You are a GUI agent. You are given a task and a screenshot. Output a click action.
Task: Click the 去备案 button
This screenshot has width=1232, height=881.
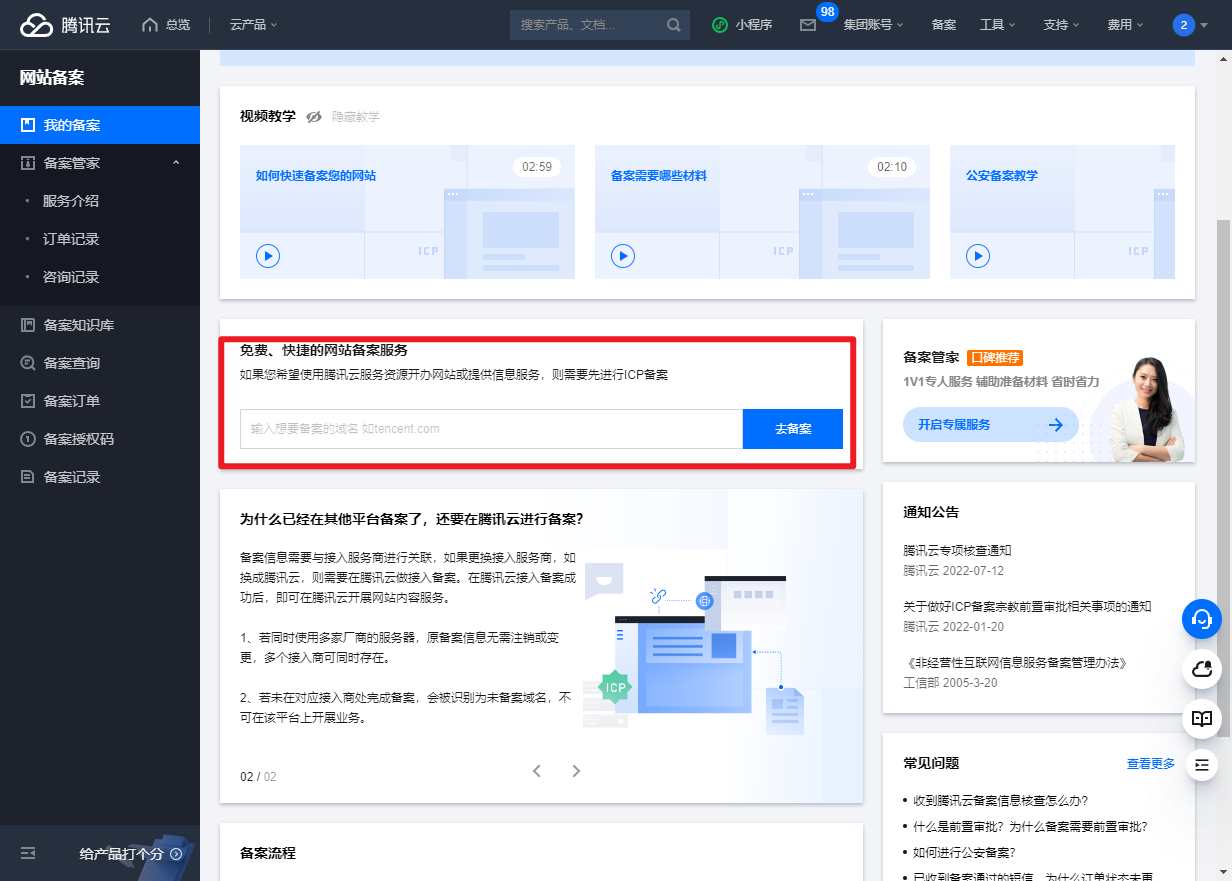tap(792, 428)
